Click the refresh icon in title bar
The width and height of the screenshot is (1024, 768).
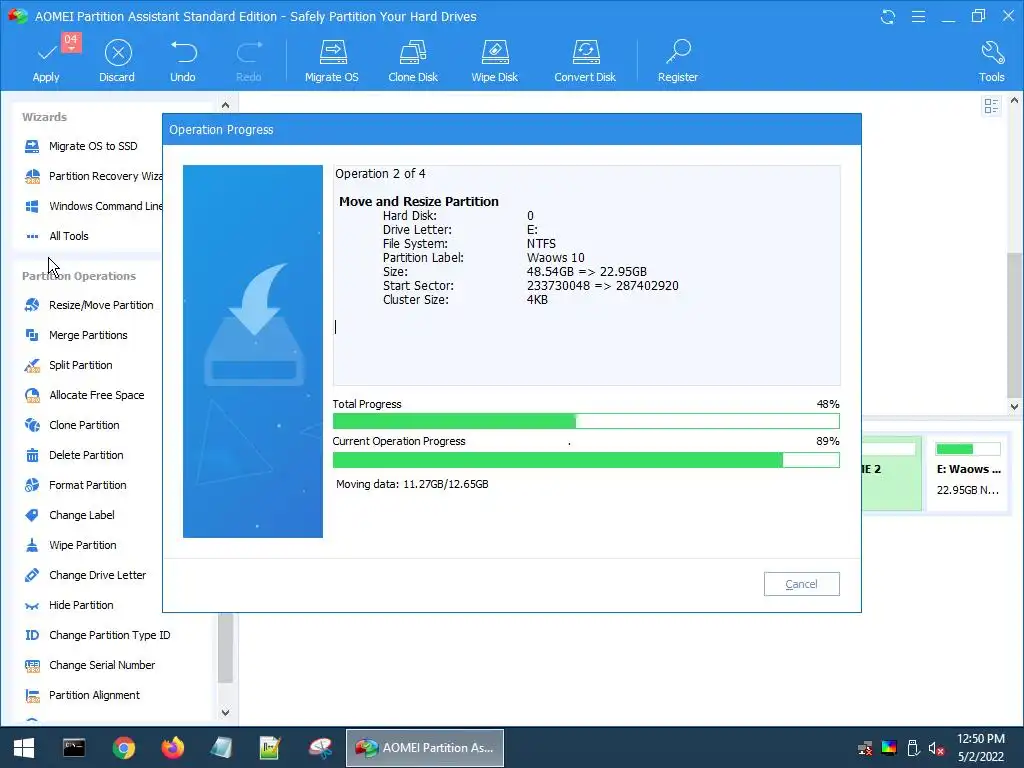click(x=888, y=16)
